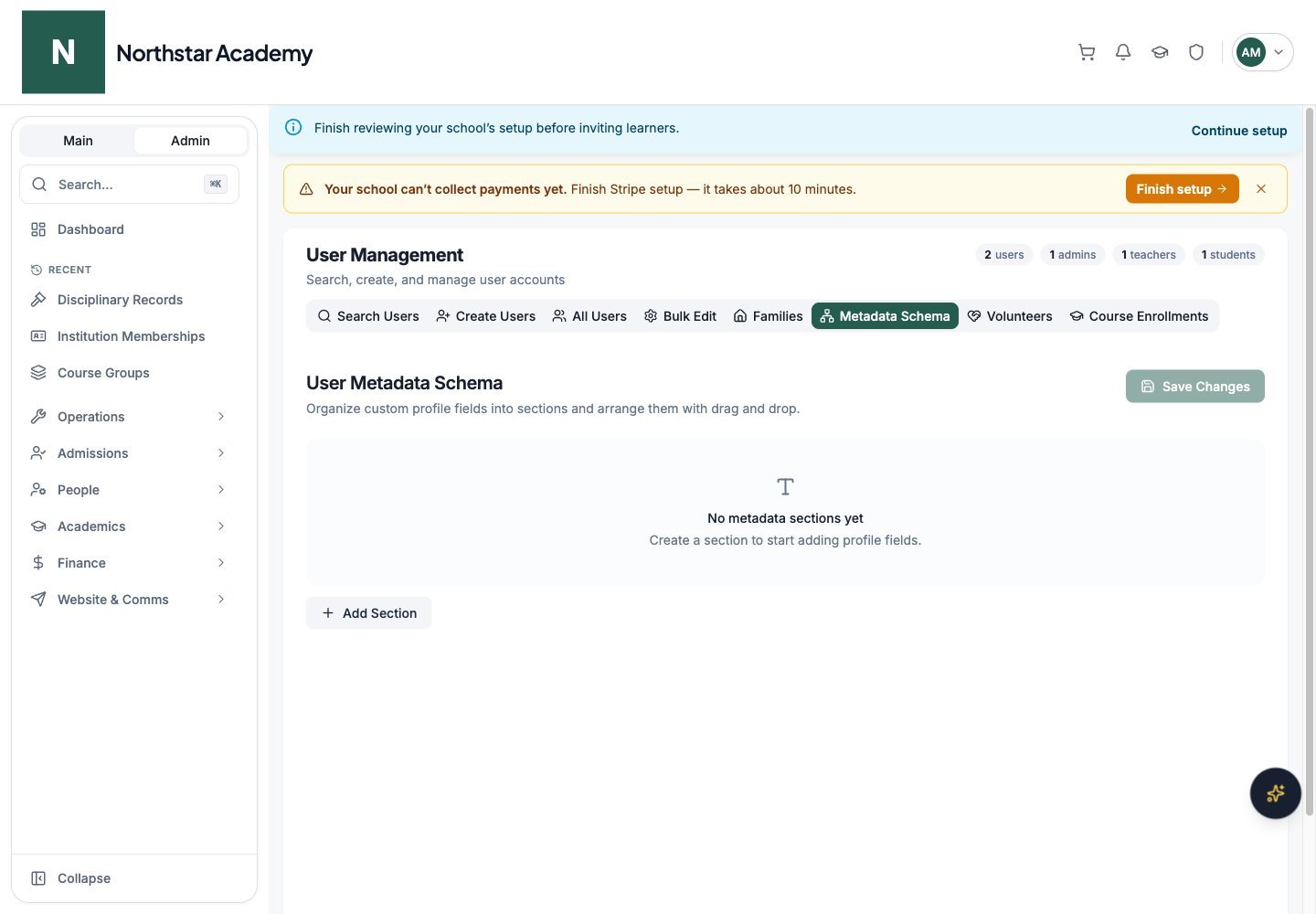Collapse the sidebar
The image size is (1316, 914).
pyautogui.click(x=134, y=878)
